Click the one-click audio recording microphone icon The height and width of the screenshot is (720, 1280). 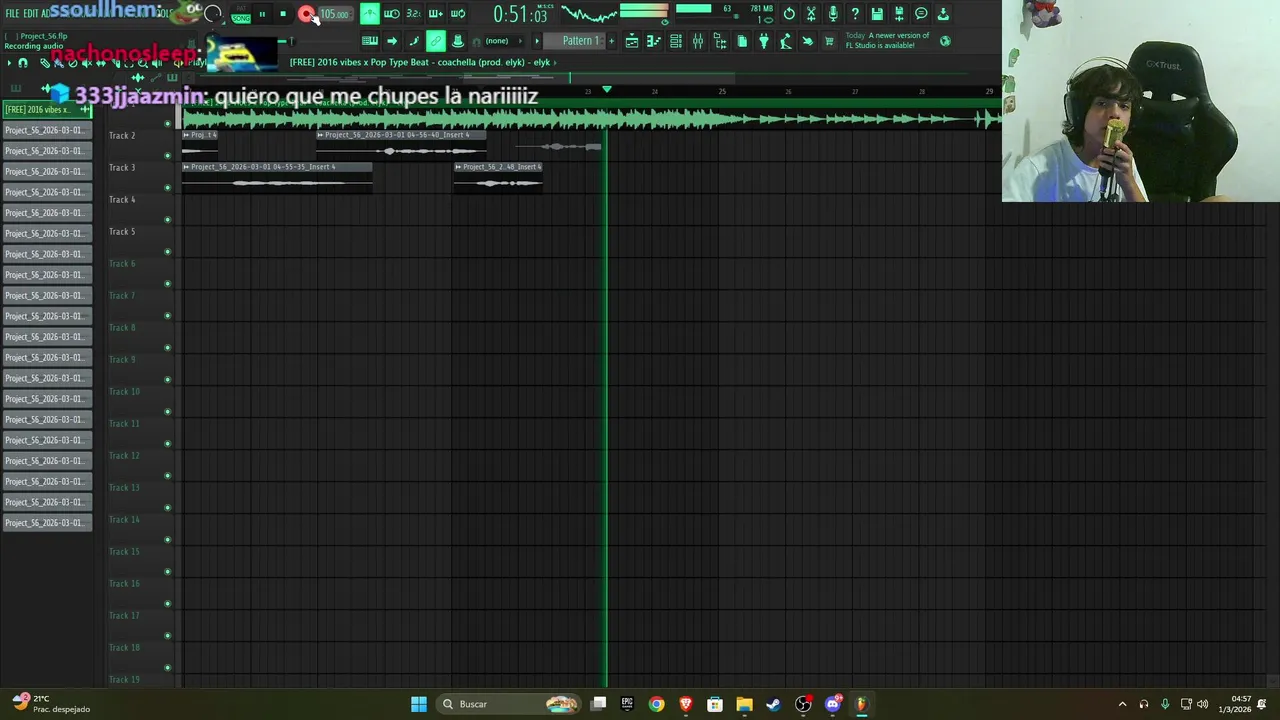(833, 14)
